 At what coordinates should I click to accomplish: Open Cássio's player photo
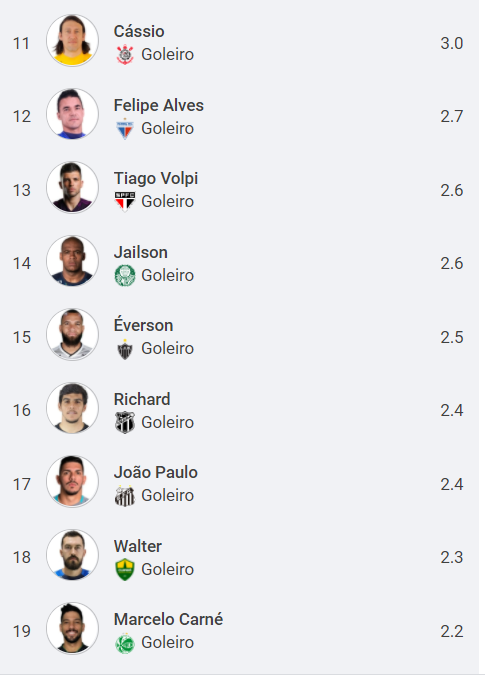(72, 40)
